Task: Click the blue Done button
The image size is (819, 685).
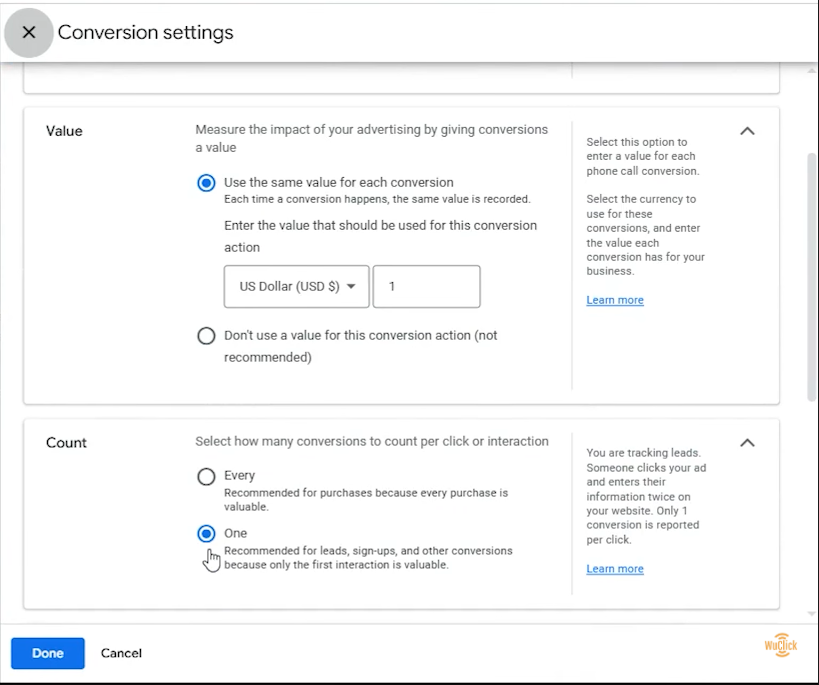Action: pos(48,653)
